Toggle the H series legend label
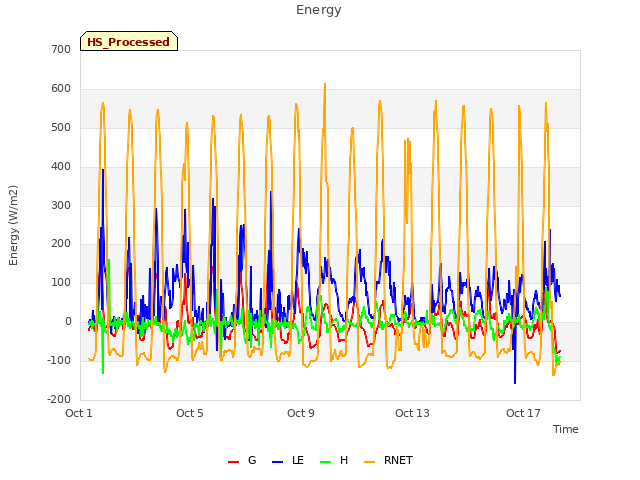 coord(344,460)
